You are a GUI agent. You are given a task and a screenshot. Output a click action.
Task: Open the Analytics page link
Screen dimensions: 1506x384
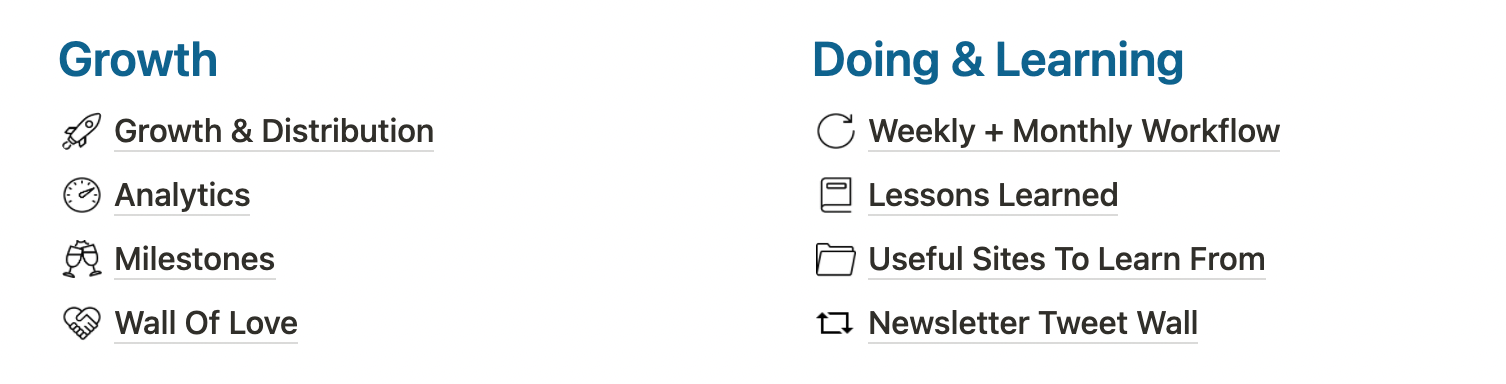pyautogui.click(x=182, y=195)
